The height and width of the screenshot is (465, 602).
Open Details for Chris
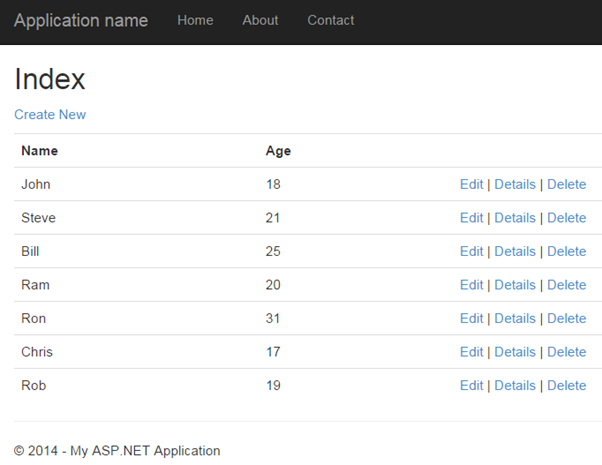coord(515,352)
